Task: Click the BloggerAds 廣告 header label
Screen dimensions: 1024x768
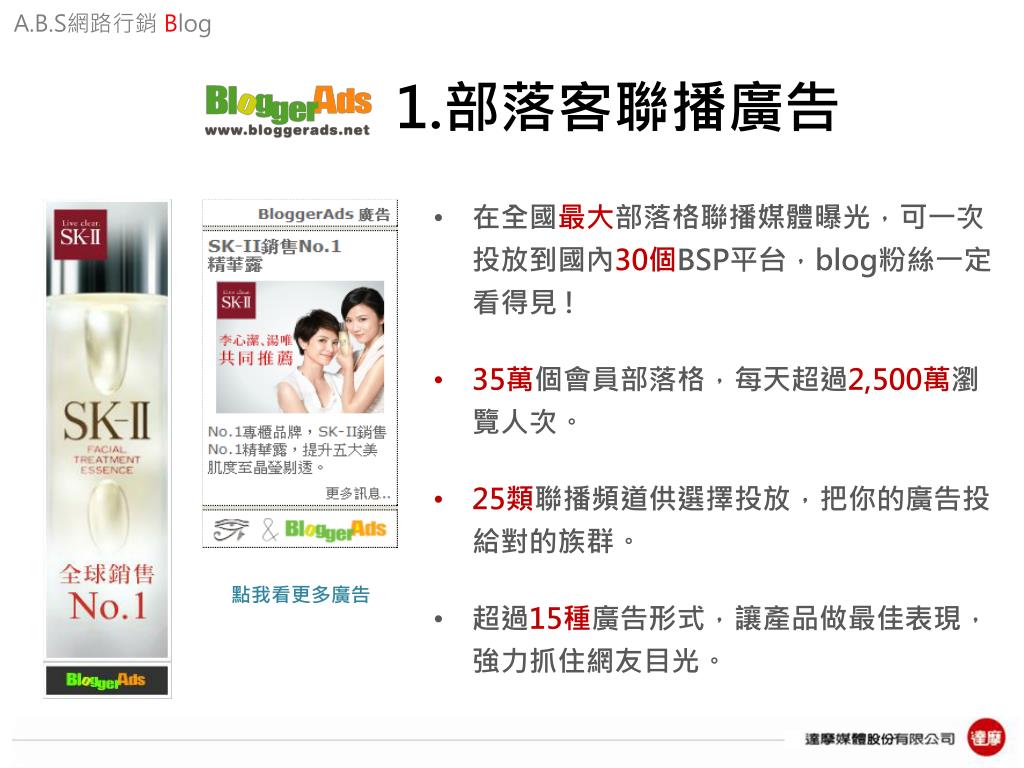Action: pos(324,214)
